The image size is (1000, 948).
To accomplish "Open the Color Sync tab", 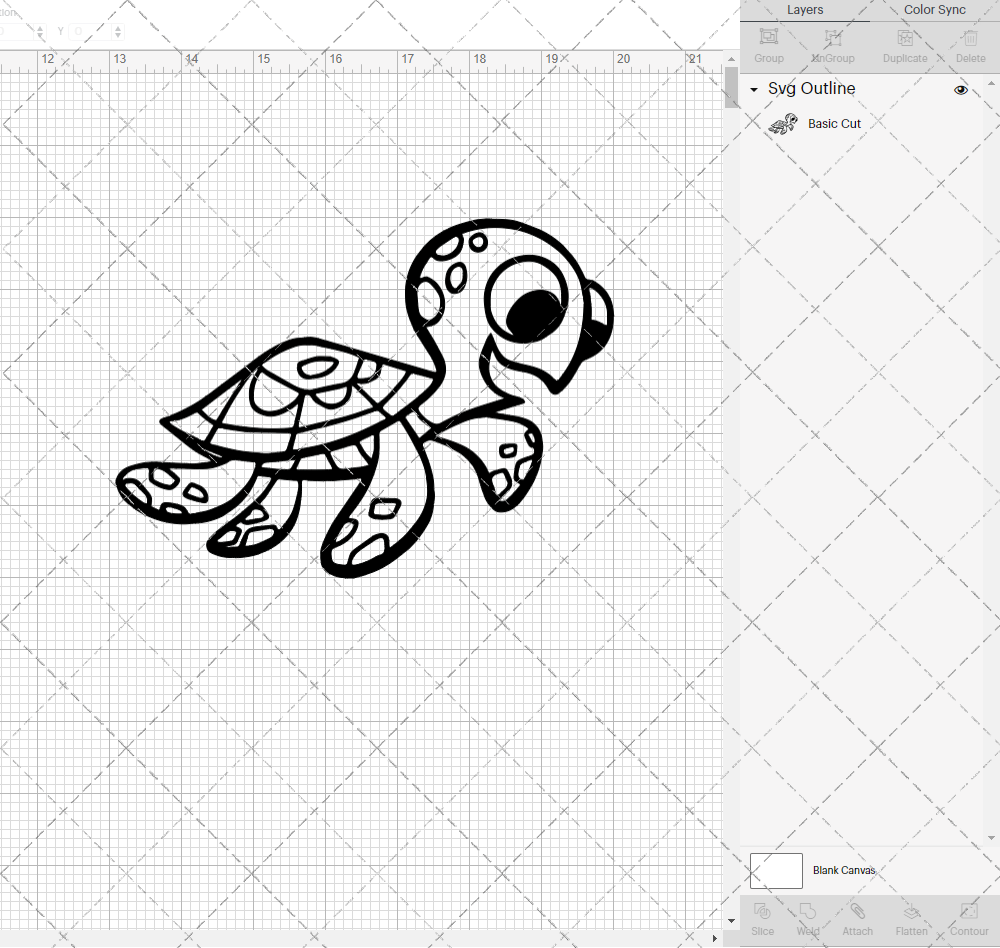I will click(x=934, y=10).
